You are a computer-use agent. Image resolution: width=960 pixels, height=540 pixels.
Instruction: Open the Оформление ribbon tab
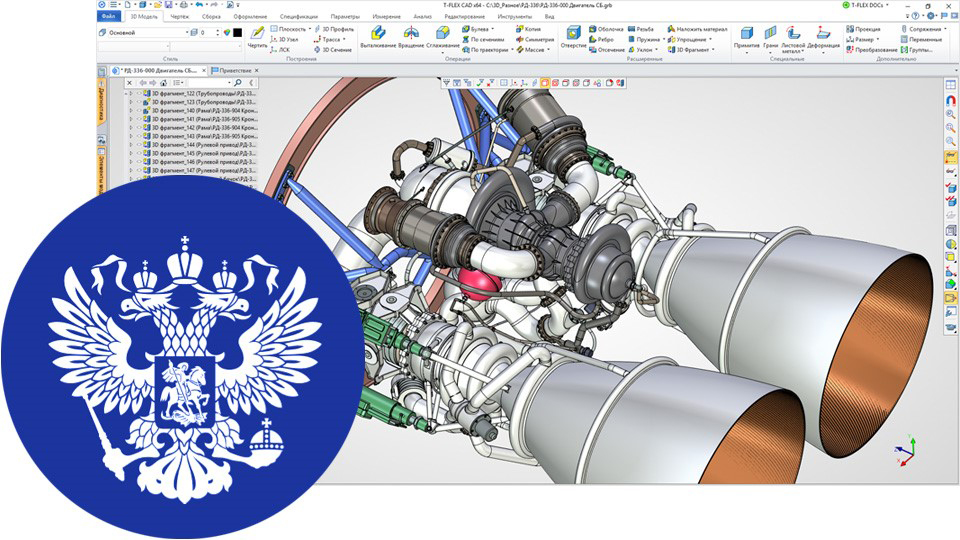(250, 17)
